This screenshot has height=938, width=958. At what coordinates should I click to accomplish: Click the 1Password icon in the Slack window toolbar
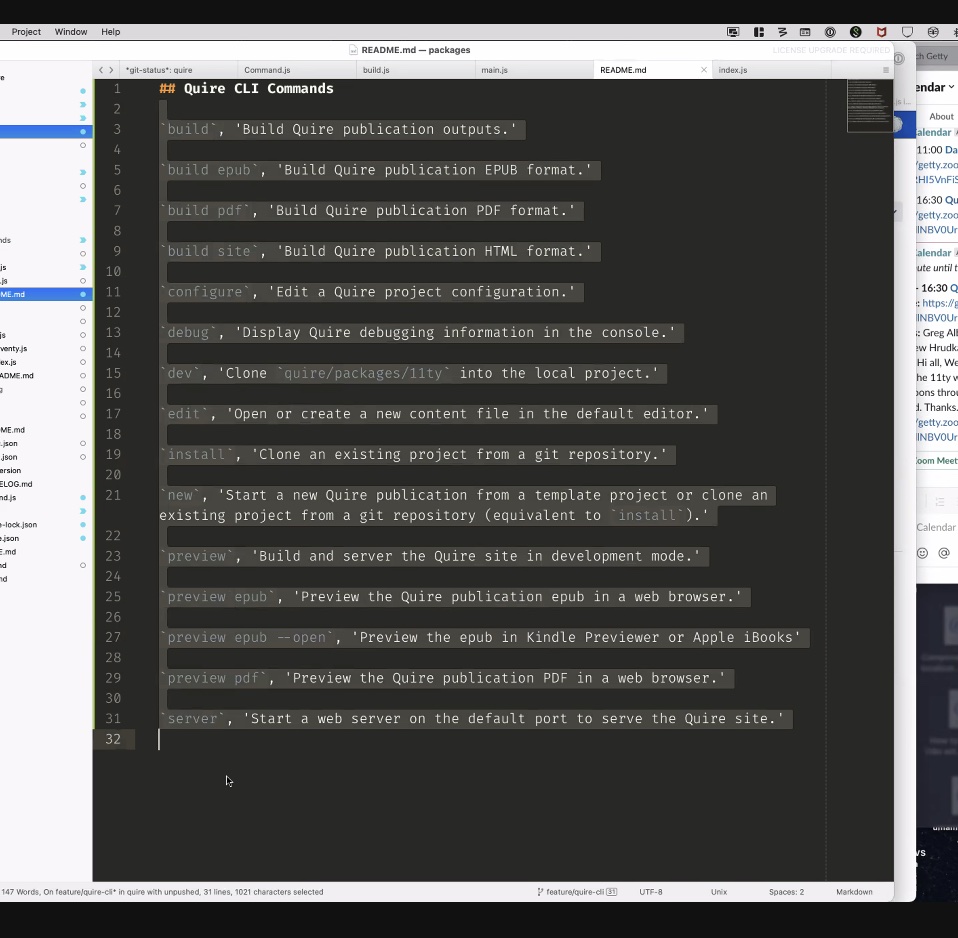[899, 59]
